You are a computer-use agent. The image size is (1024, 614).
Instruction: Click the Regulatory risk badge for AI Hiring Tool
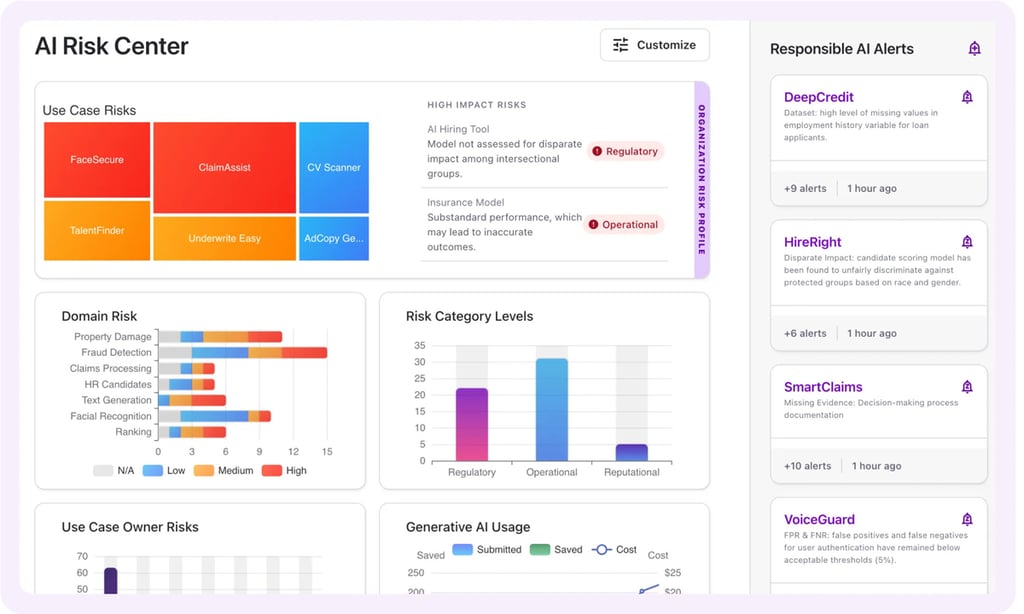(628, 151)
